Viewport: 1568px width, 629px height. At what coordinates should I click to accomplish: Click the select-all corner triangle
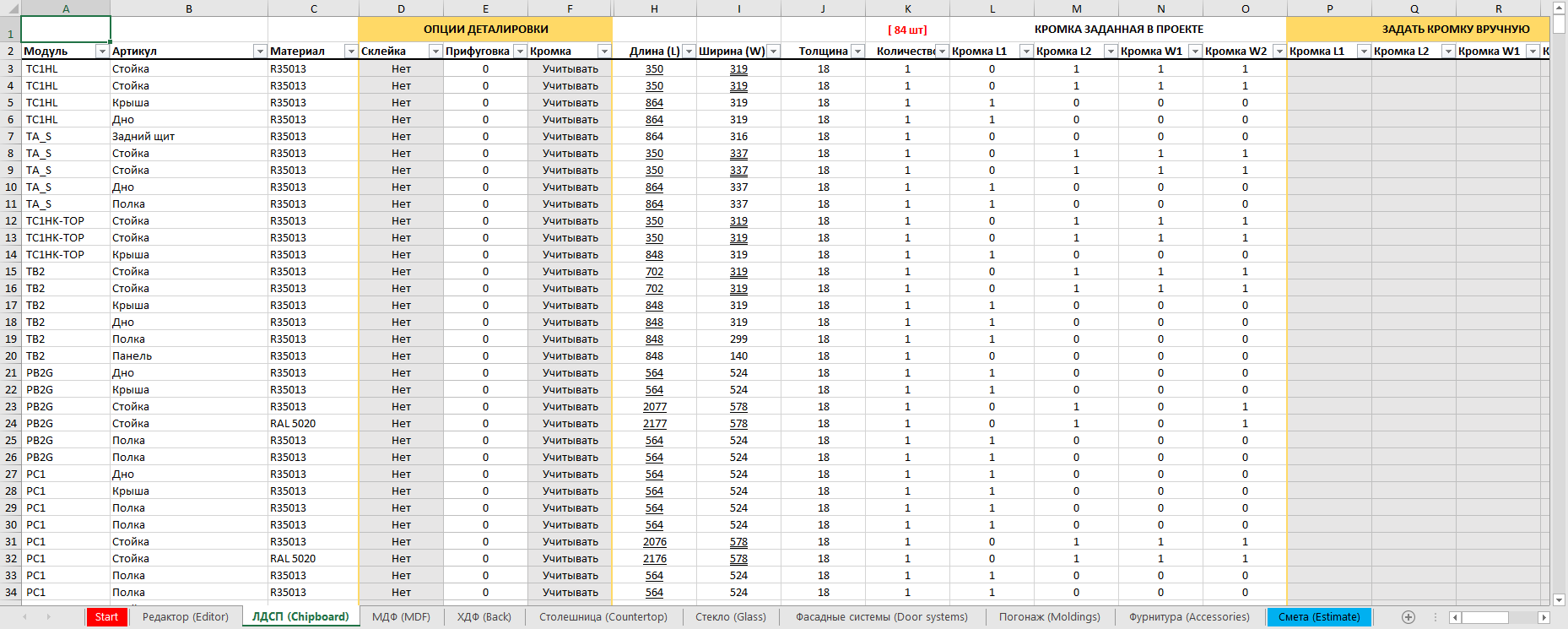pyautogui.click(x=10, y=8)
